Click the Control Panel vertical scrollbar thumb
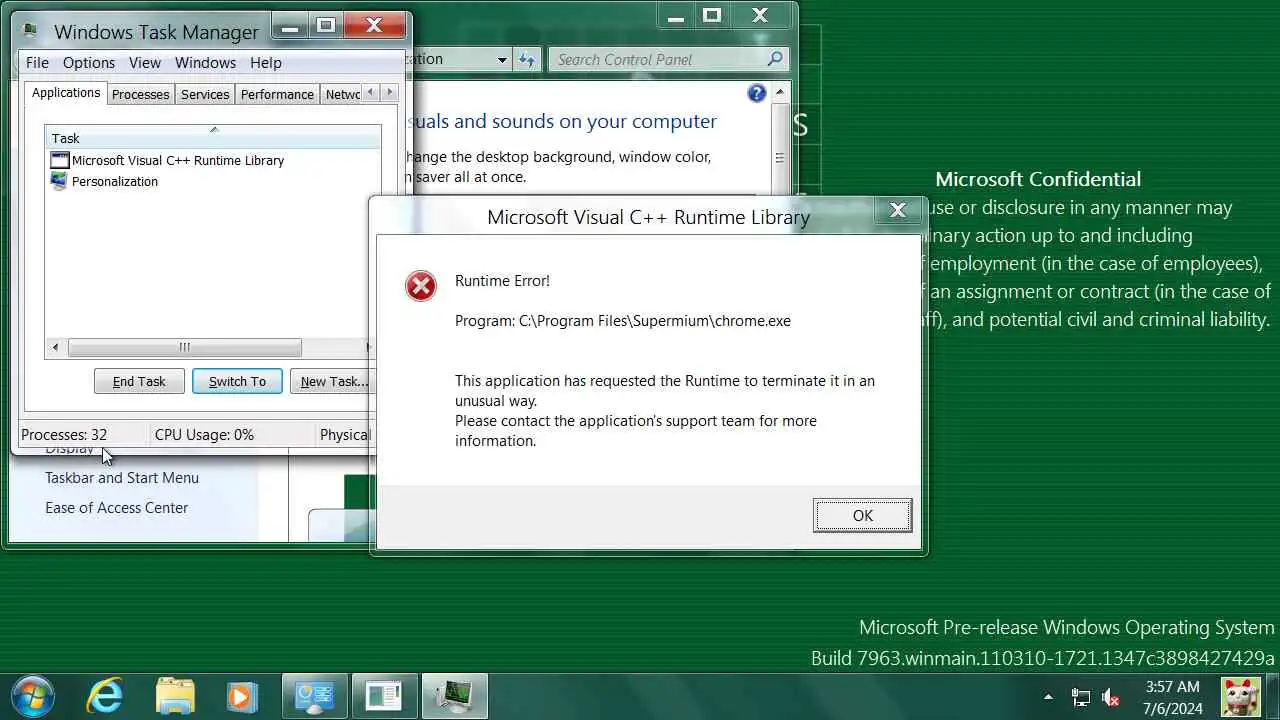 point(780,158)
